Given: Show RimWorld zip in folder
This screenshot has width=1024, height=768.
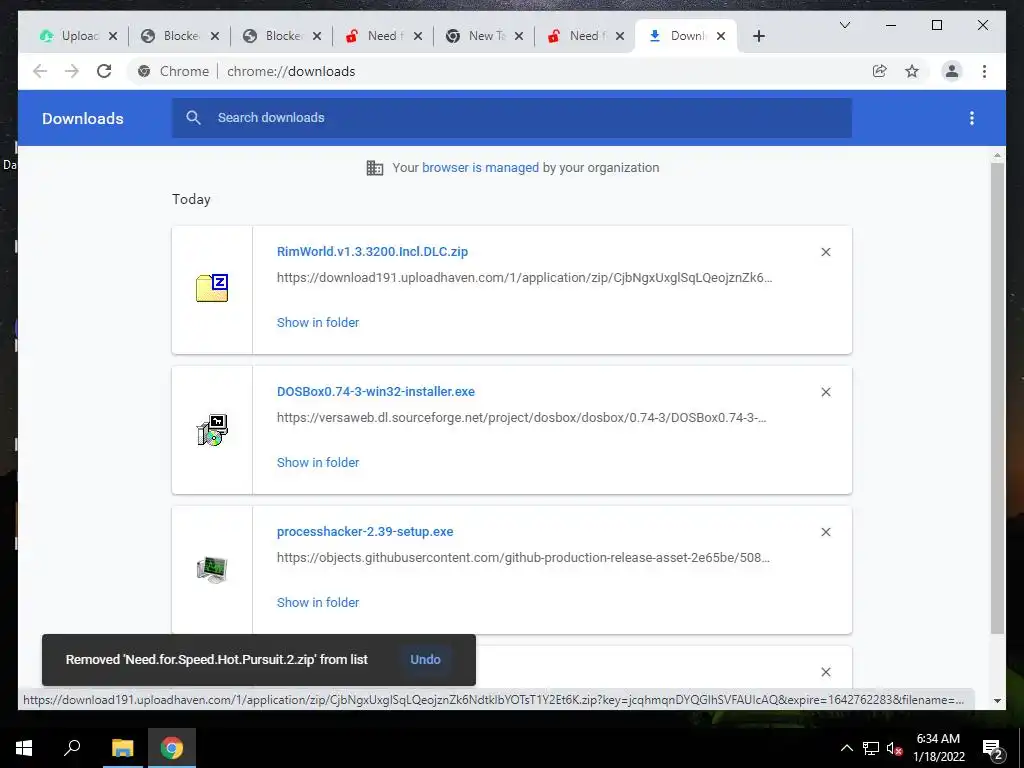Looking at the screenshot, I should pyautogui.click(x=318, y=323).
